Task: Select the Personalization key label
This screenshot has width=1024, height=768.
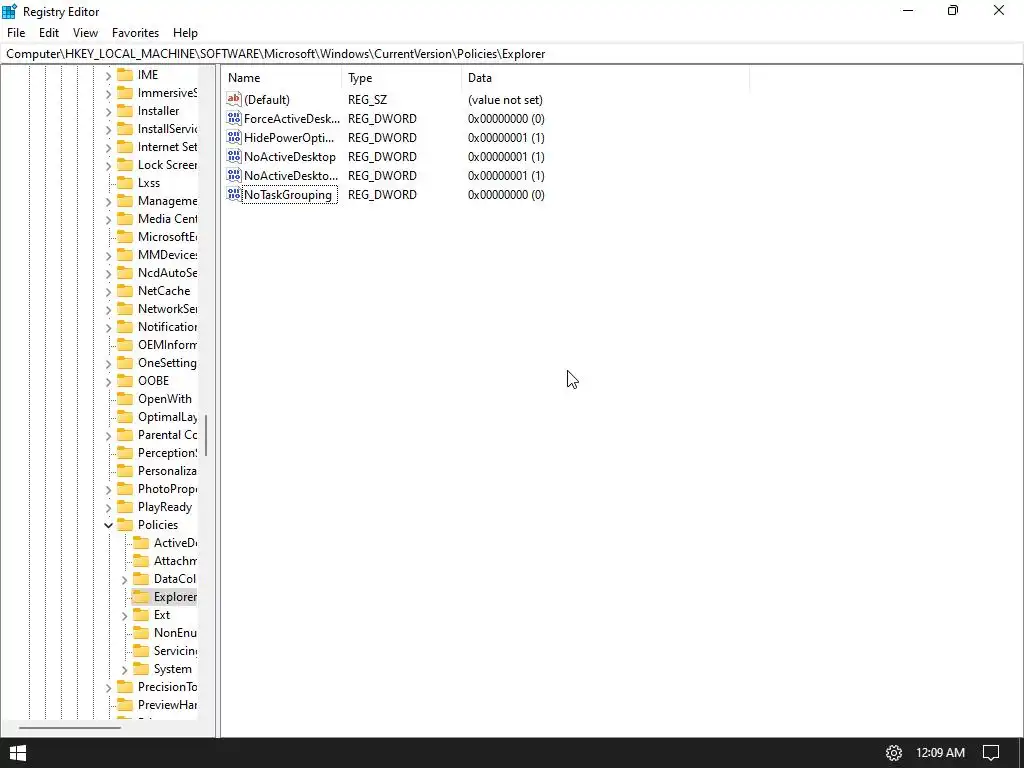Action: click(167, 471)
